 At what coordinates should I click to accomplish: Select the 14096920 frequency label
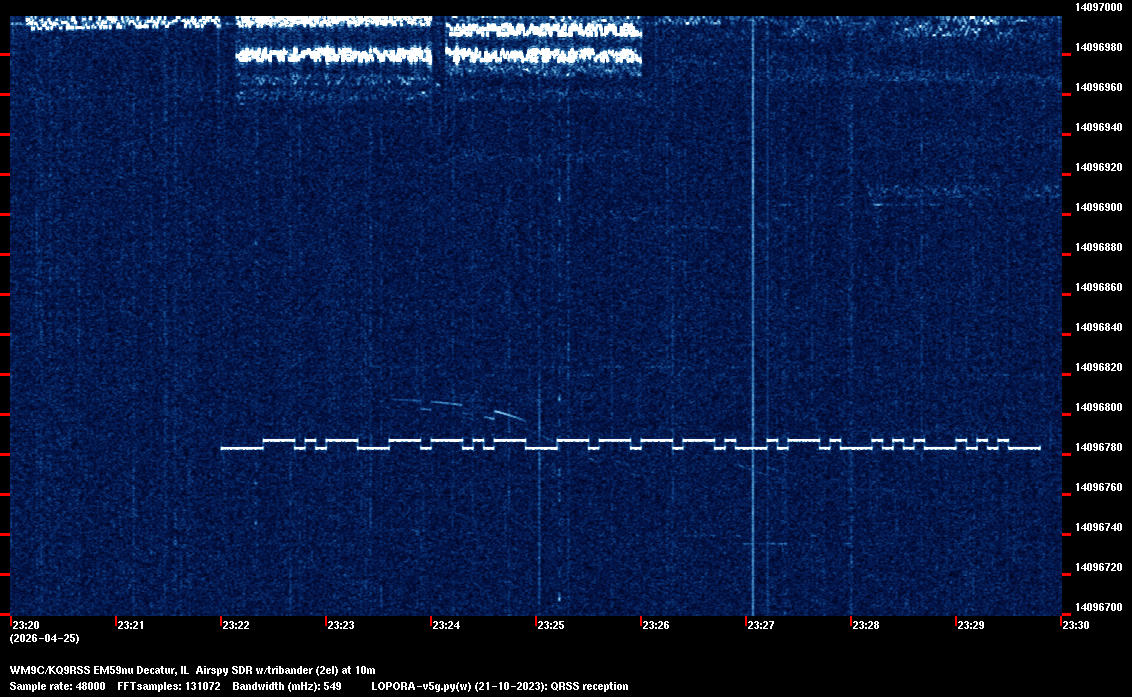pyautogui.click(x=1099, y=168)
